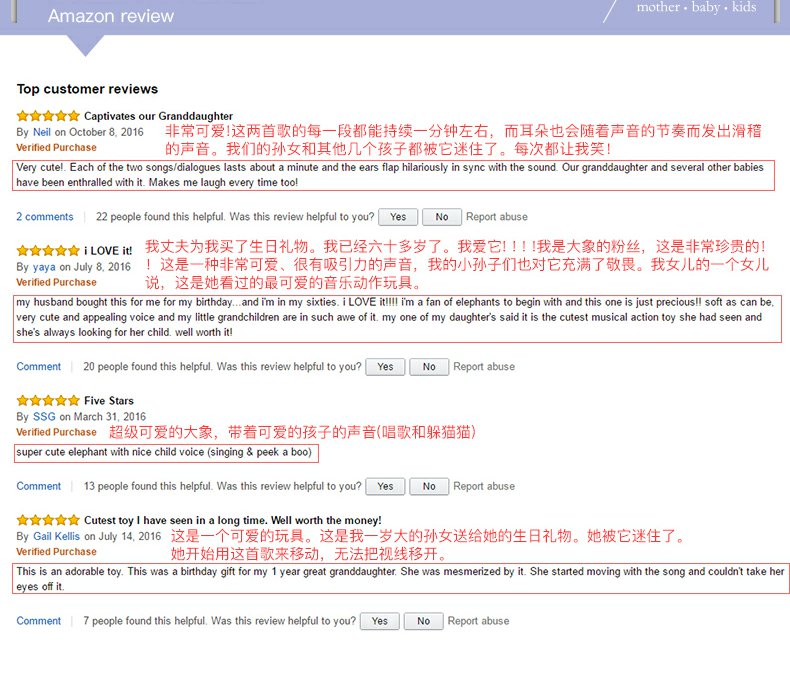Click star rating of "i LOVE it!" review
The height and width of the screenshot is (681, 790).
tap(47, 250)
